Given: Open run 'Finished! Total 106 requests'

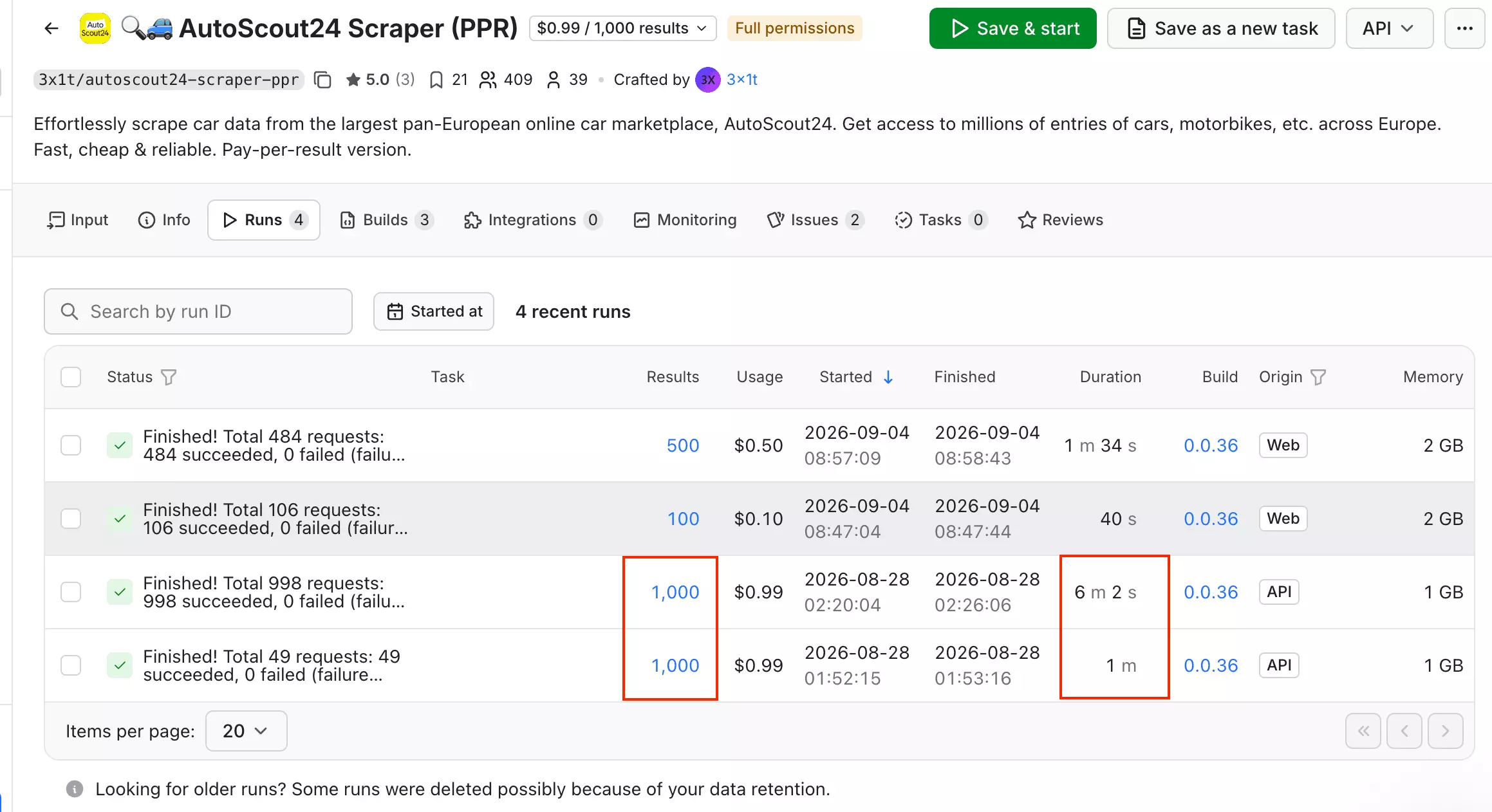Looking at the screenshot, I should pos(275,519).
